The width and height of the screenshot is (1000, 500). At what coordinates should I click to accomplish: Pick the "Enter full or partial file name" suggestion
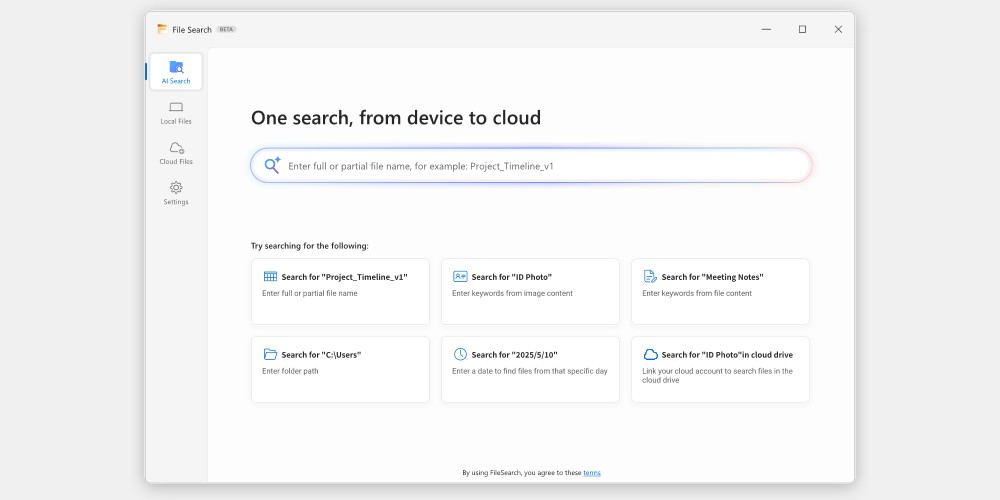click(x=340, y=291)
